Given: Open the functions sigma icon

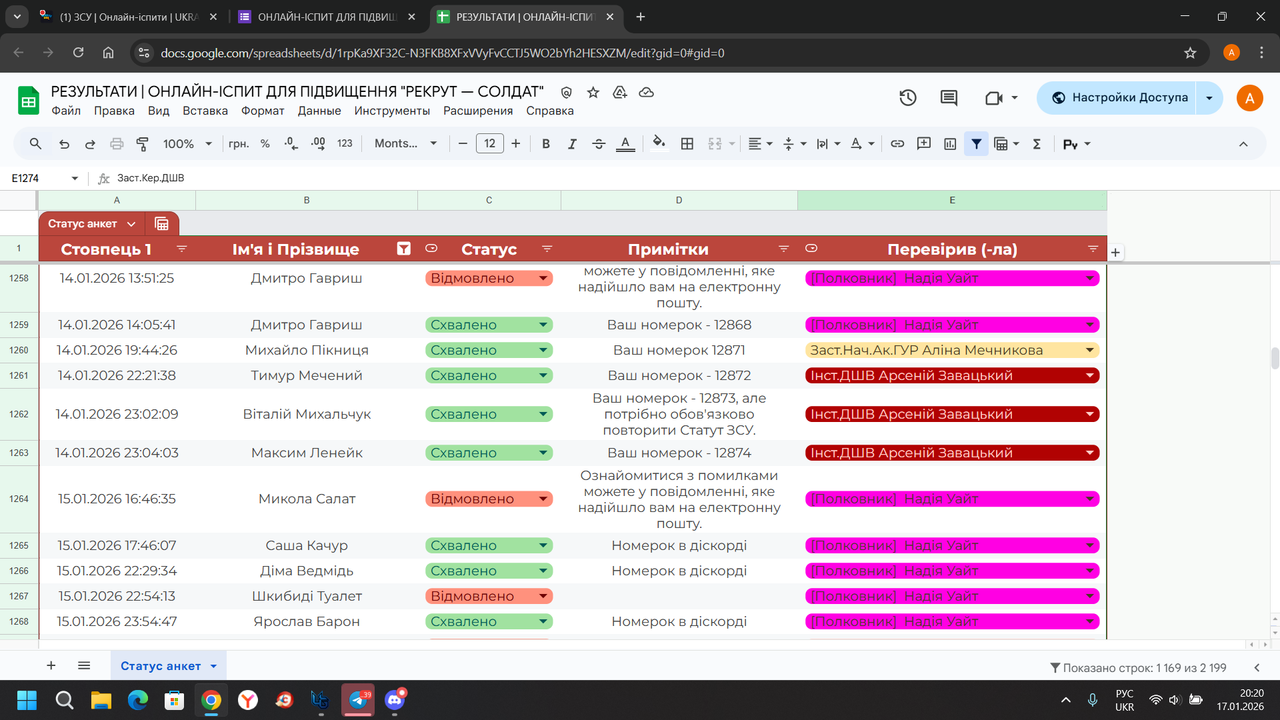Looking at the screenshot, I should [1036, 144].
